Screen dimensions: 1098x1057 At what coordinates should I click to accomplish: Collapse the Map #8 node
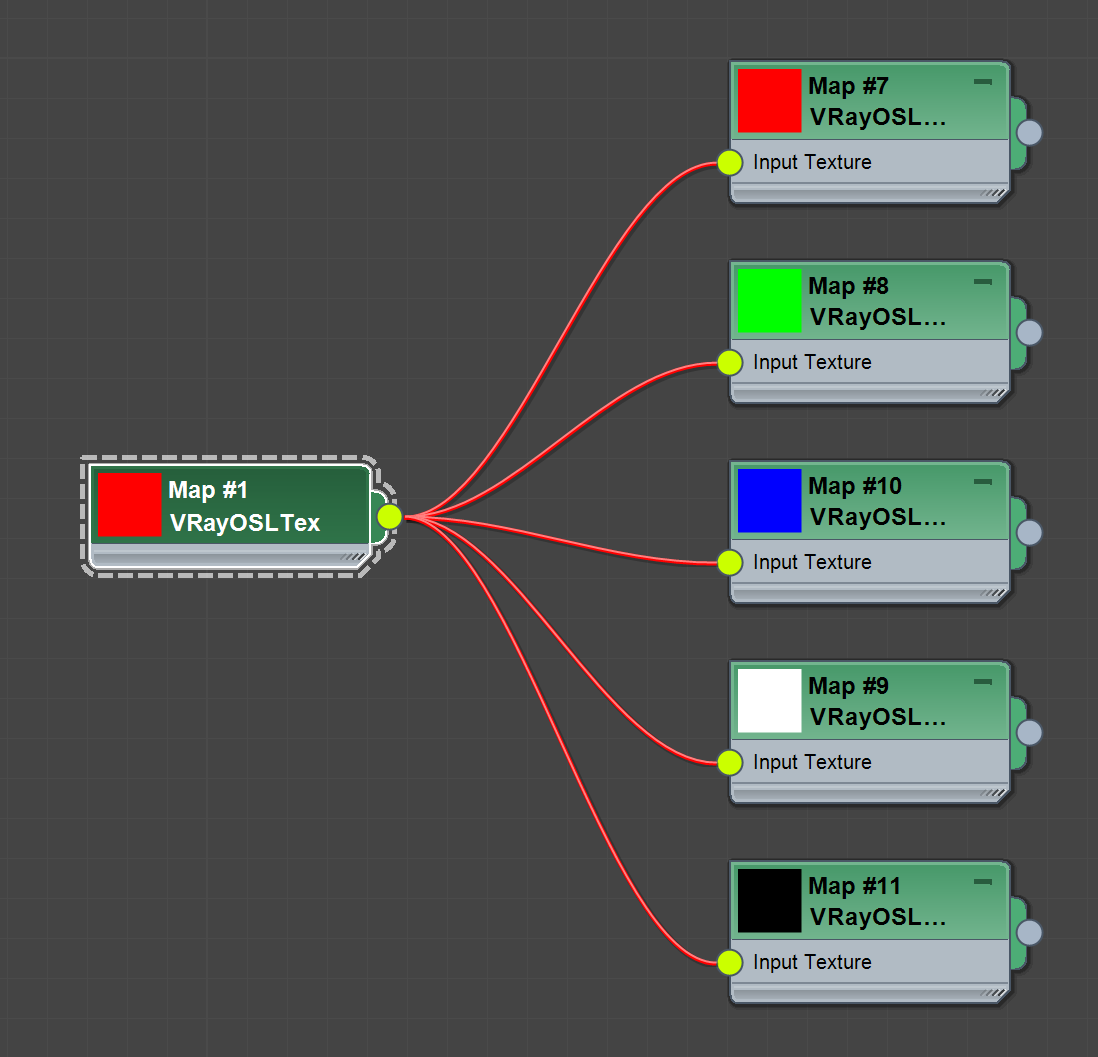click(x=982, y=282)
